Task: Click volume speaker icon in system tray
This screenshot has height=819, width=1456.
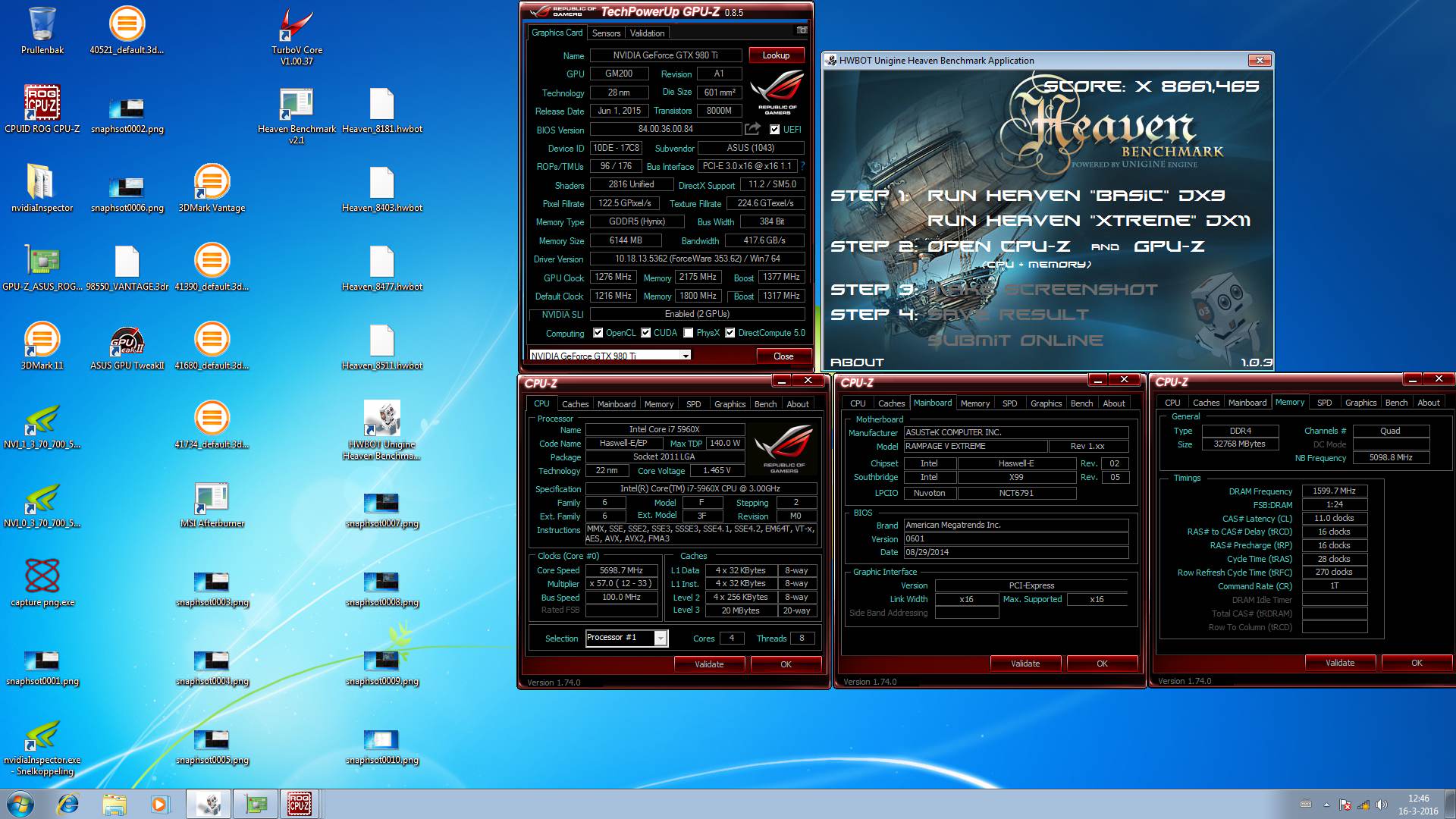Action: [1381, 805]
